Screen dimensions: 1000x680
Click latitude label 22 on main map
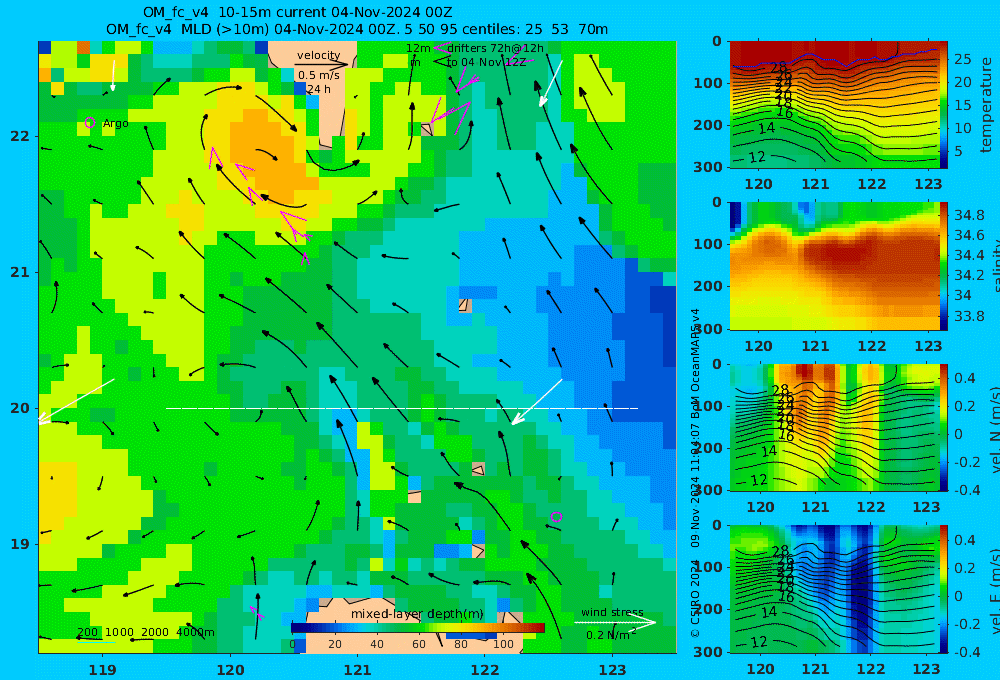20,136
